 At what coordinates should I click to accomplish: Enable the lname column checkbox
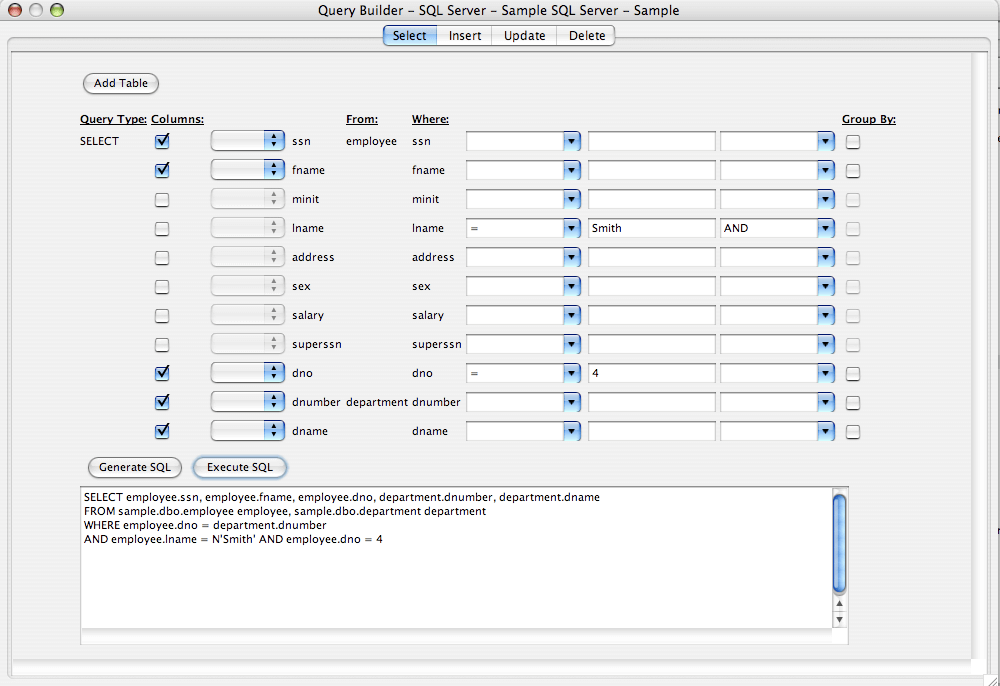pyautogui.click(x=162, y=228)
